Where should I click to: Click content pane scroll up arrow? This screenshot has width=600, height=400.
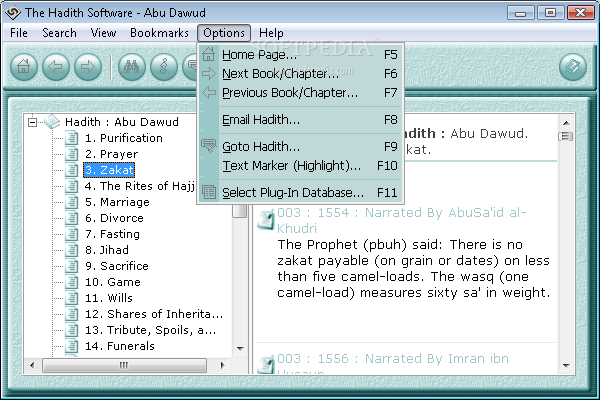click(566, 122)
